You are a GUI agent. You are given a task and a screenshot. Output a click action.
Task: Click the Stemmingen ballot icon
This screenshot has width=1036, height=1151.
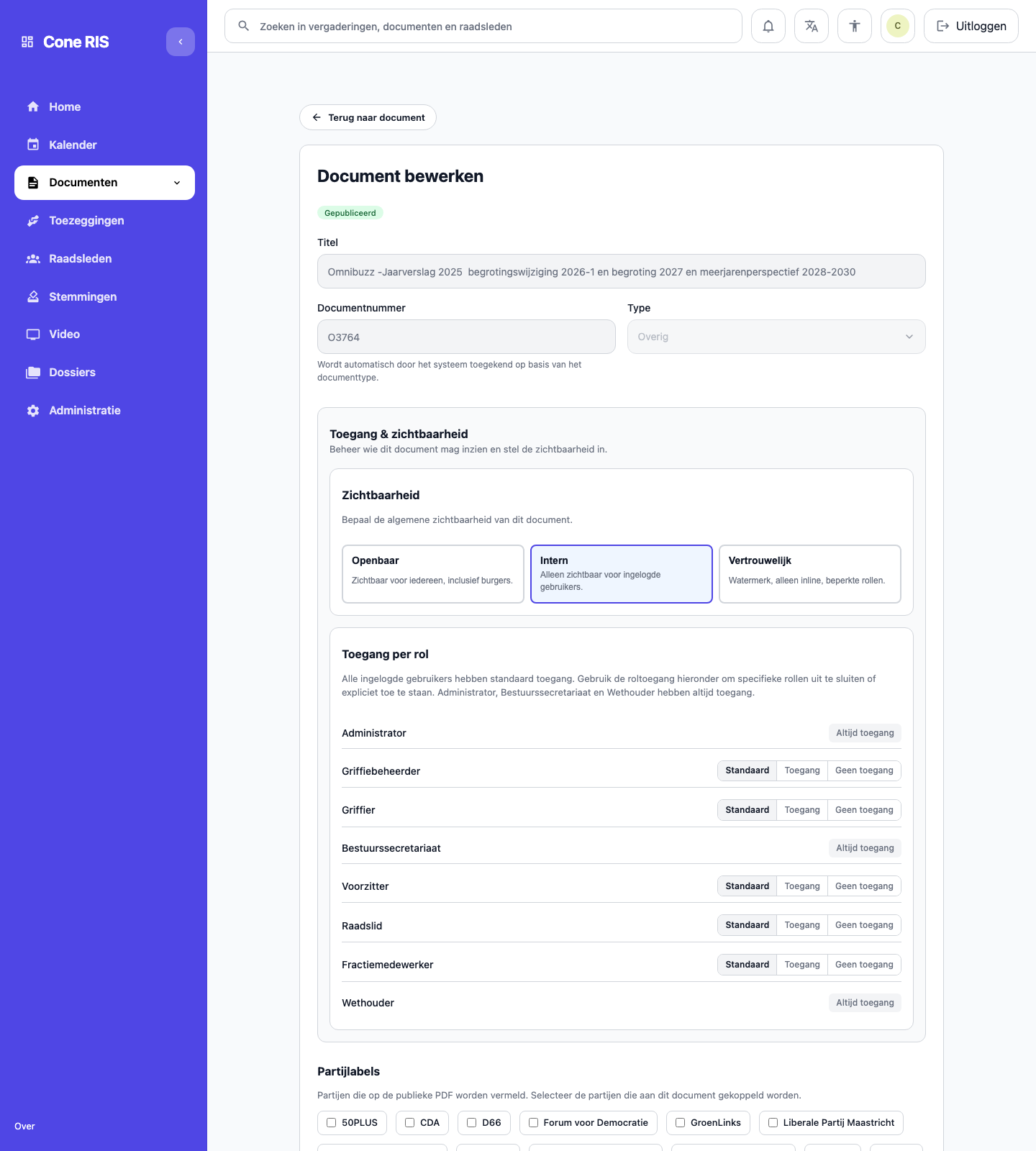[33, 296]
